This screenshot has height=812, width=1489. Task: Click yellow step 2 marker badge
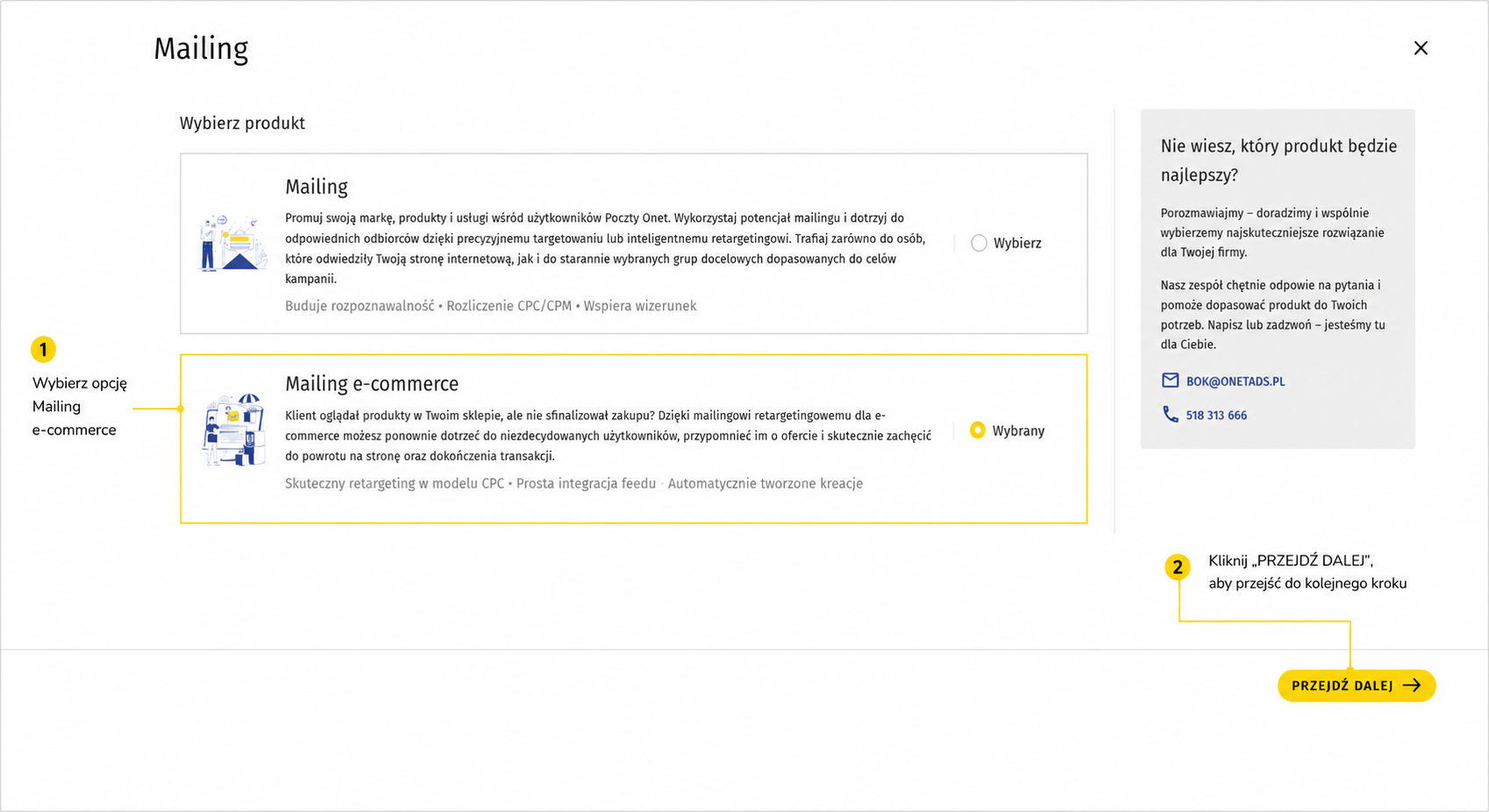(x=1178, y=567)
